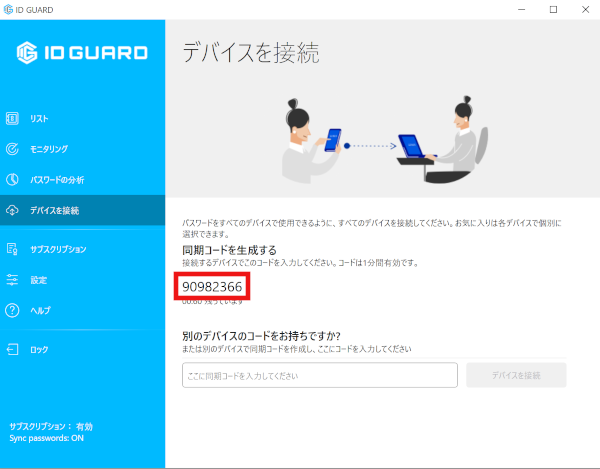Click the ロック exit icon
The image size is (600, 469).
(x=12, y=349)
